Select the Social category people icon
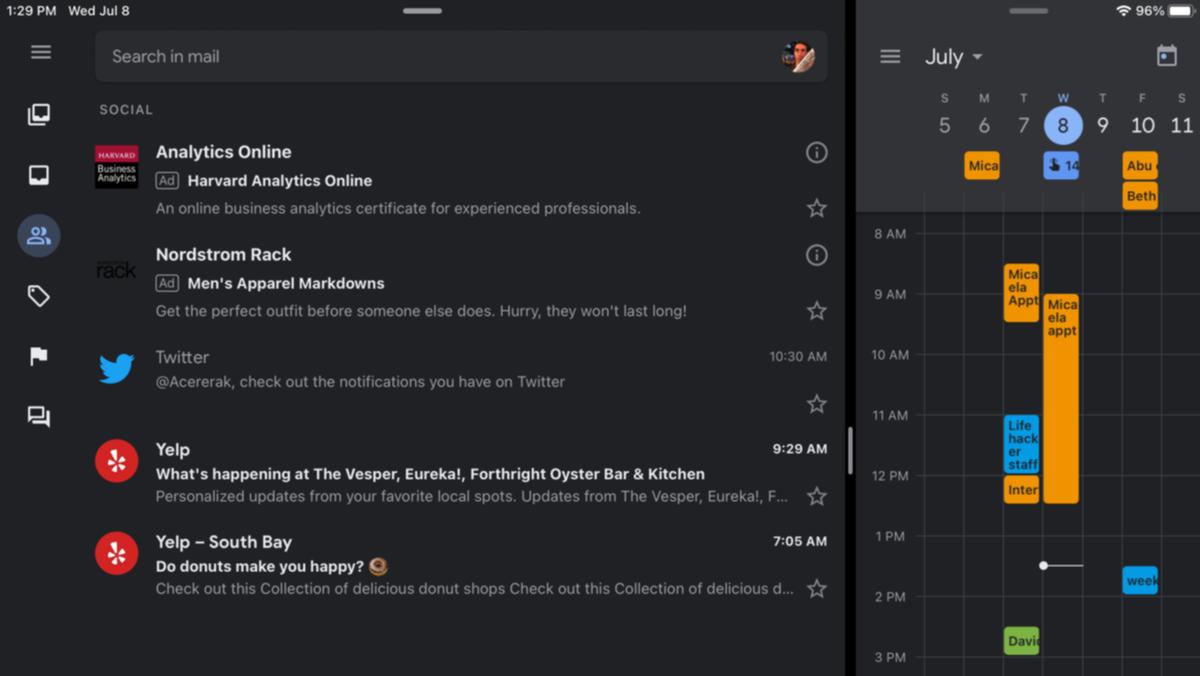Viewport: 1200px width, 676px height. click(x=39, y=236)
